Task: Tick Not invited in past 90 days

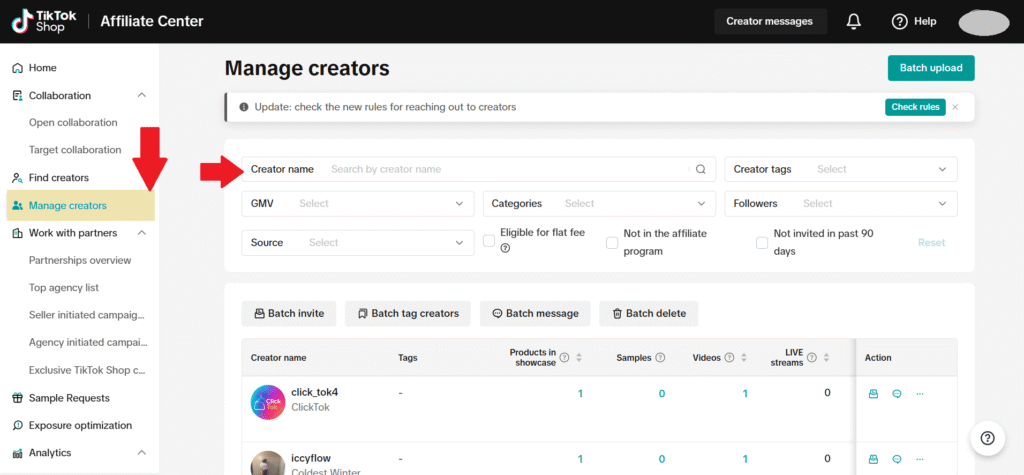Action: coord(762,242)
